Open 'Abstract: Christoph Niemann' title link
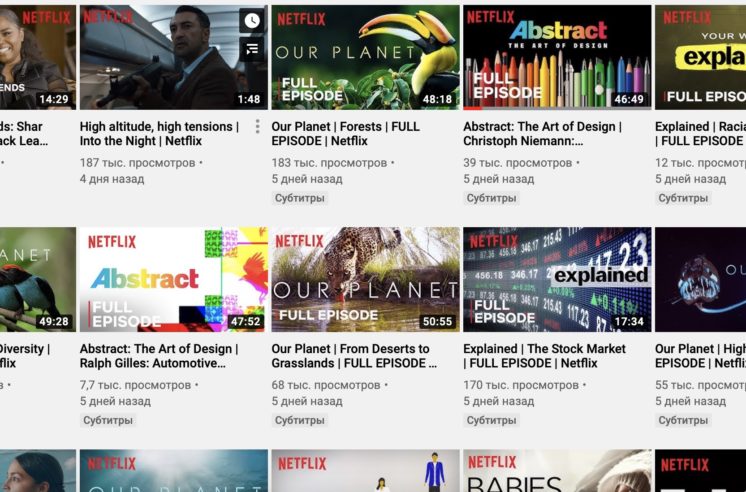Screen dimensions: 746x492 click(x=542, y=134)
